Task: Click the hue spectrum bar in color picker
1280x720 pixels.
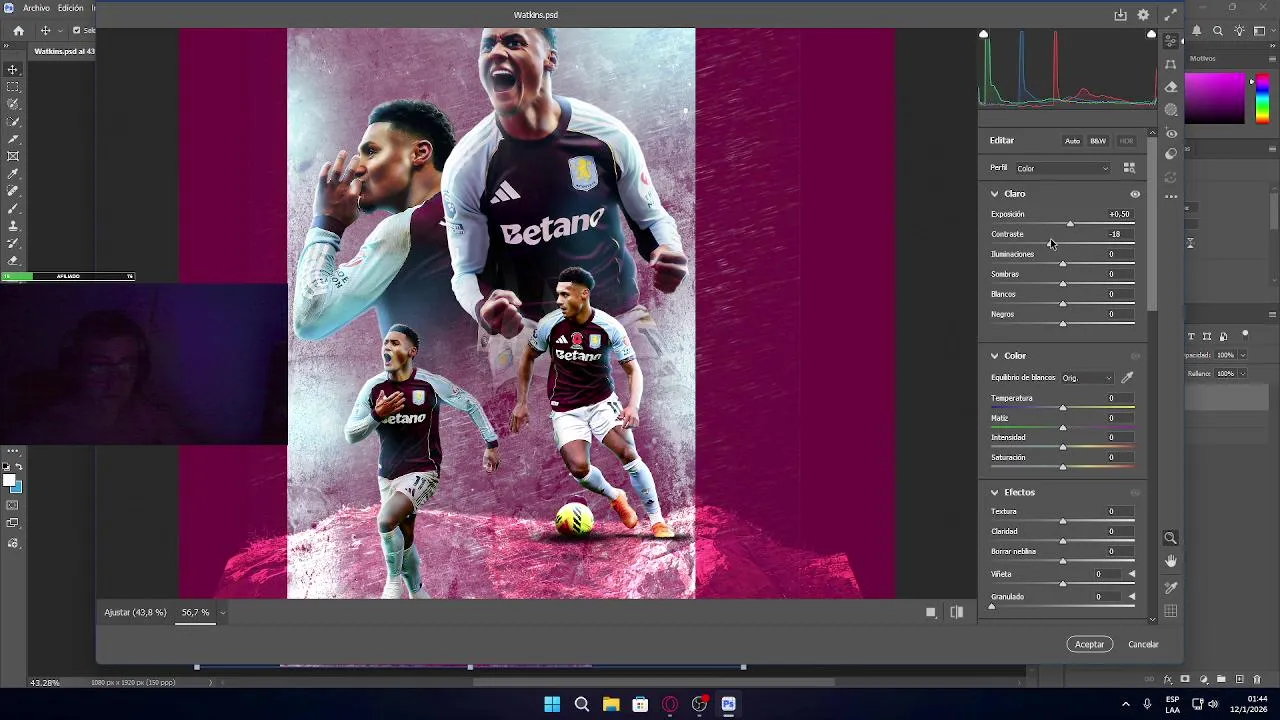Action: (1262, 97)
